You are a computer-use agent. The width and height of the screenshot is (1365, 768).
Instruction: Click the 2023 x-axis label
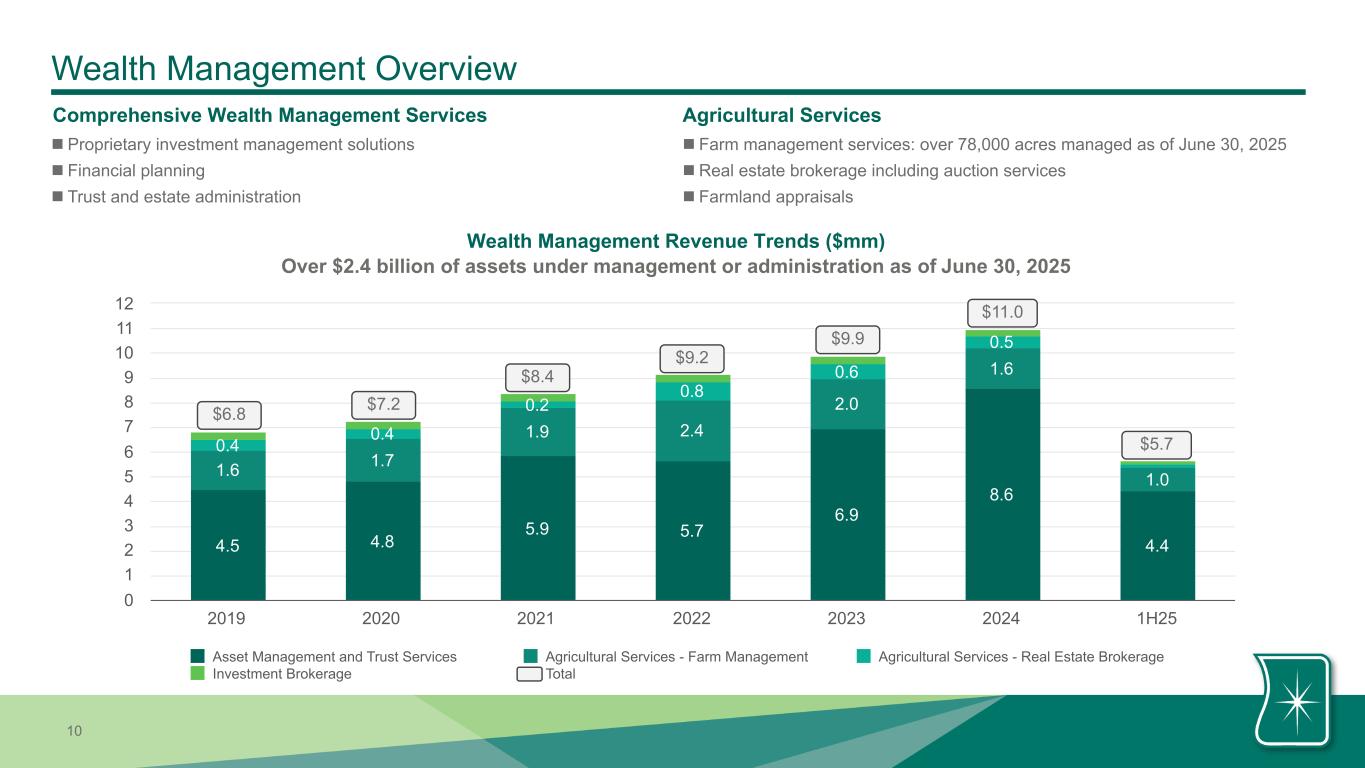pos(847,619)
